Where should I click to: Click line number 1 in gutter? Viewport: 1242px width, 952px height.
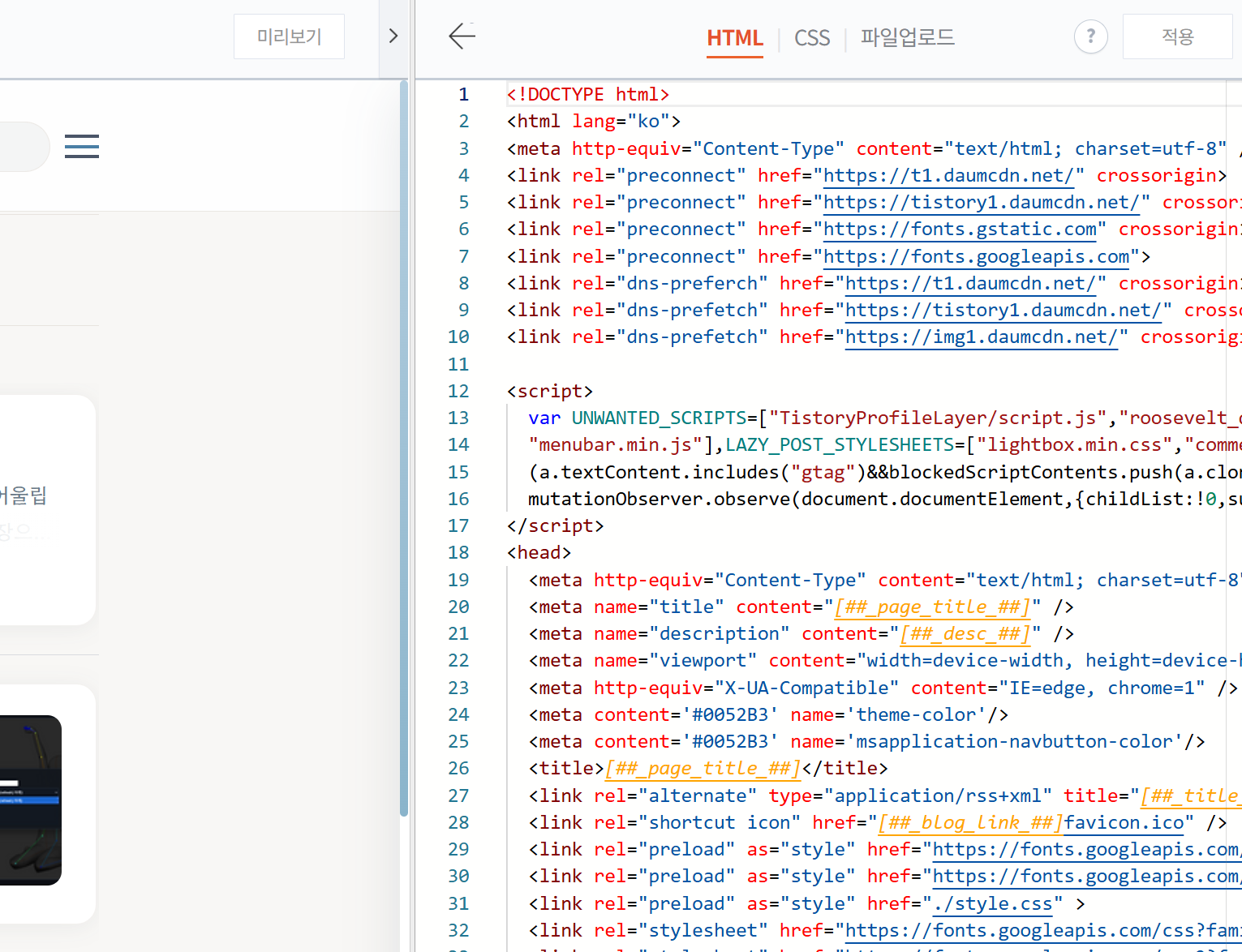point(463,95)
